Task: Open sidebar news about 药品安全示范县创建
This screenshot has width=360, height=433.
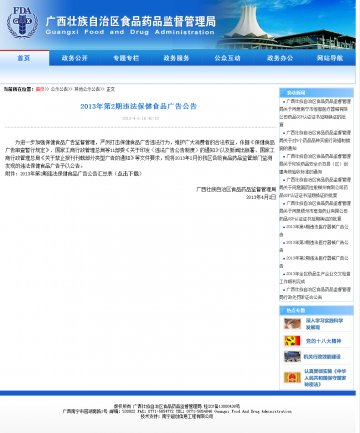Action: pyautogui.click(x=315, y=164)
